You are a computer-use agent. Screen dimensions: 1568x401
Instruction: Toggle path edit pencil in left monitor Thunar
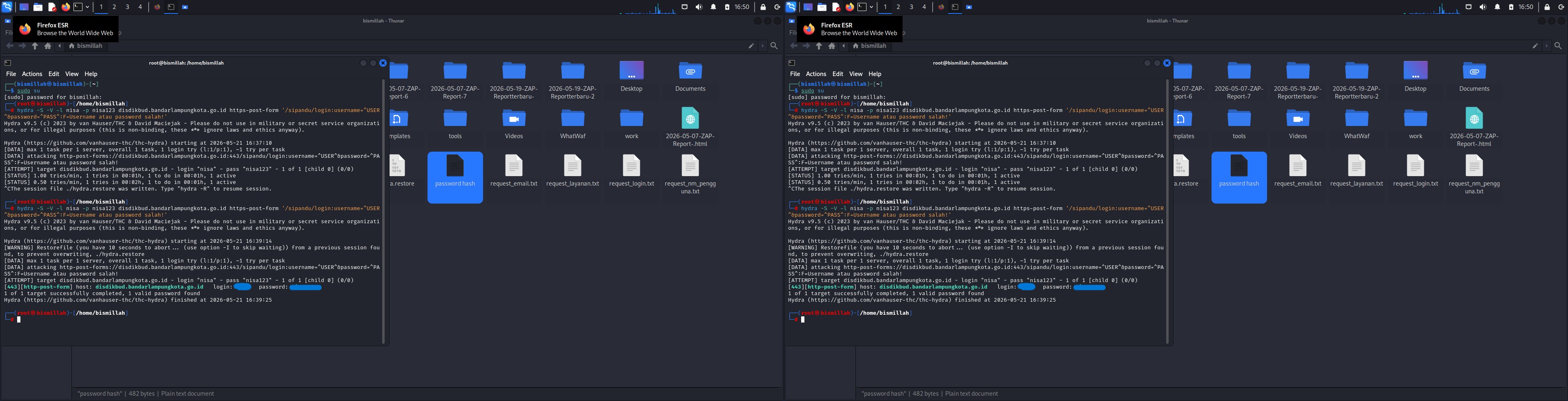[x=751, y=46]
